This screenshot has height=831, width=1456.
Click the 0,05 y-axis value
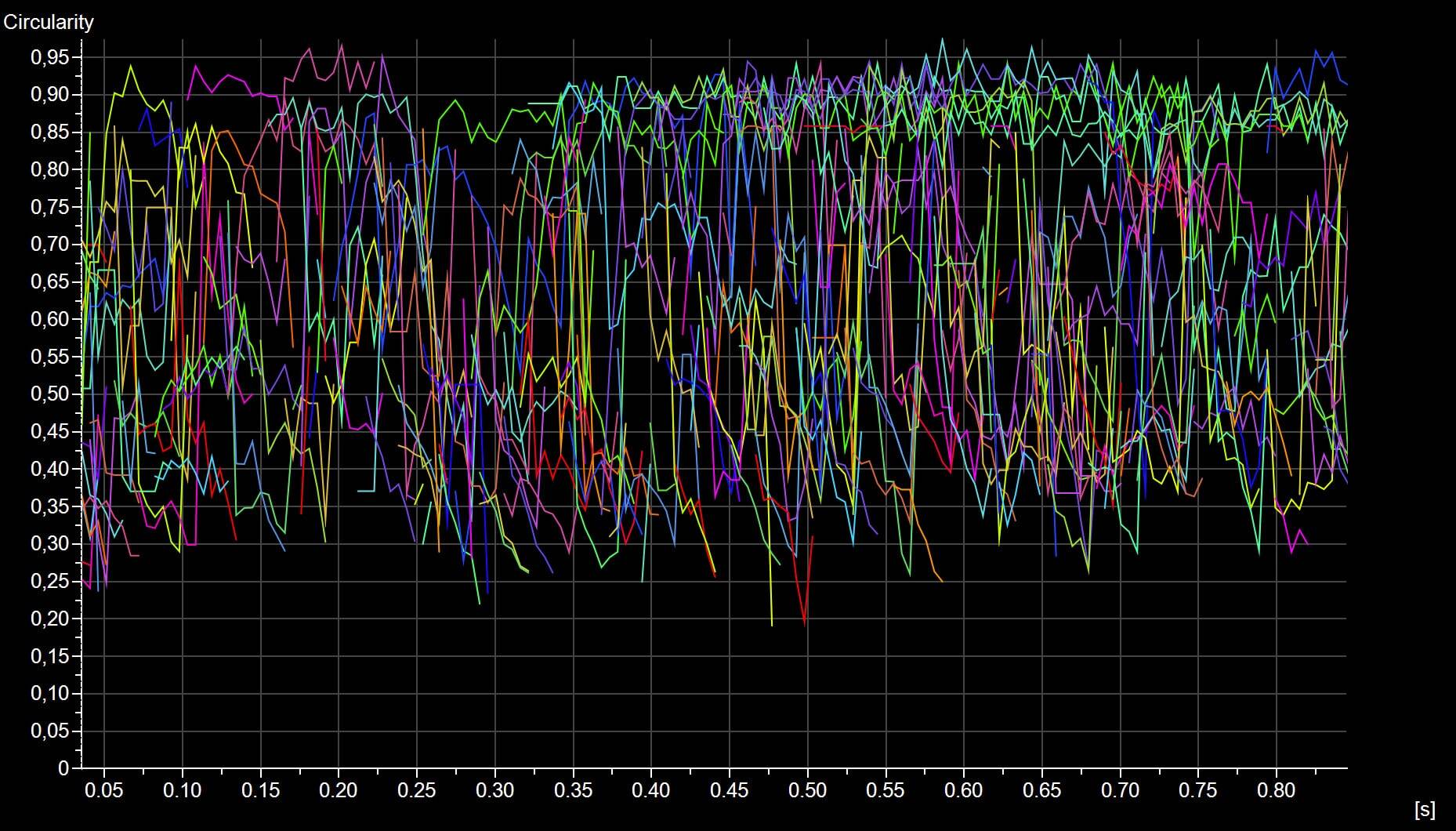click(50, 731)
